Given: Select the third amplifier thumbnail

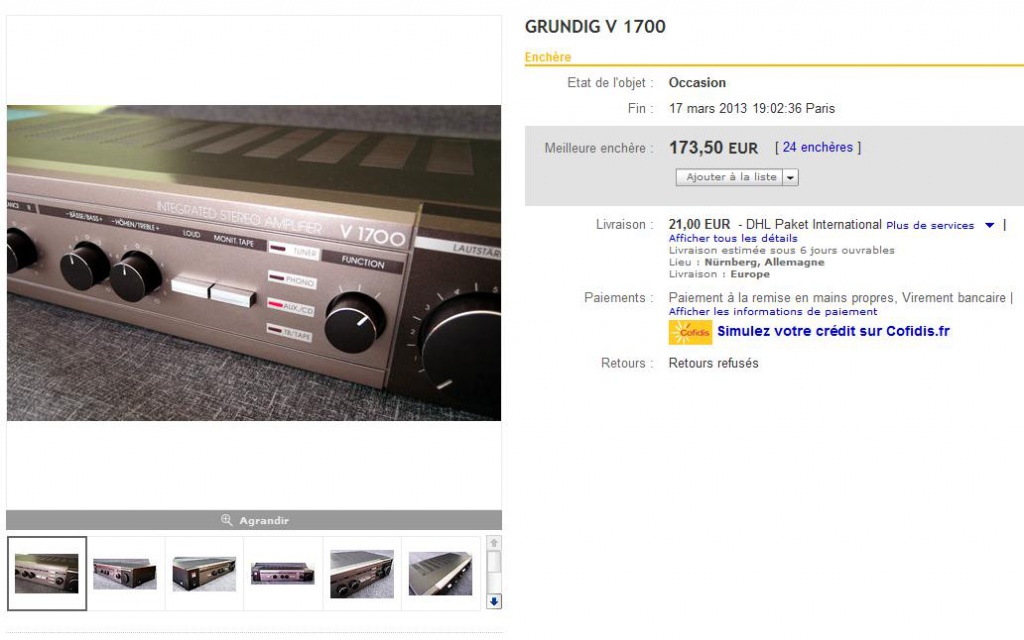Looking at the screenshot, I should 204,573.
